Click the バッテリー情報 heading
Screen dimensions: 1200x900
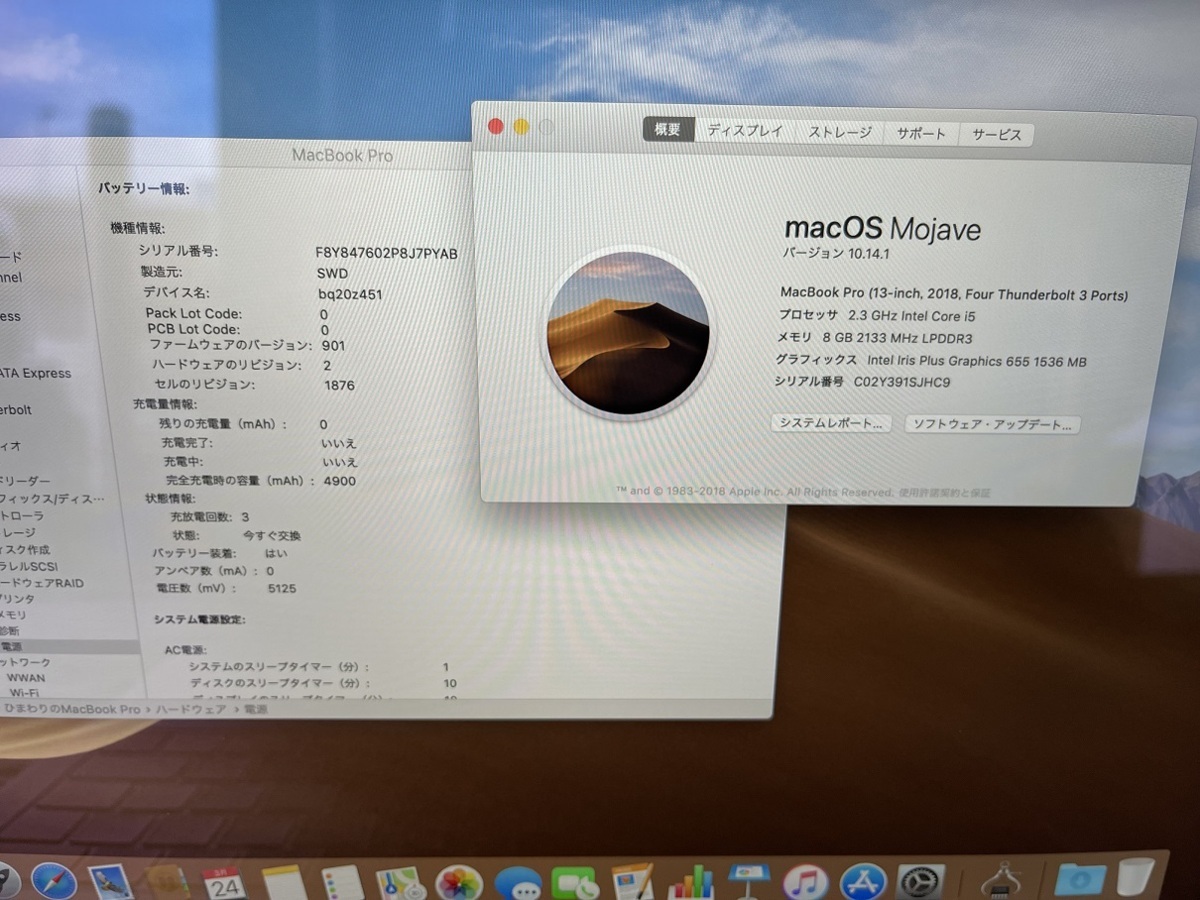[144, 188]
